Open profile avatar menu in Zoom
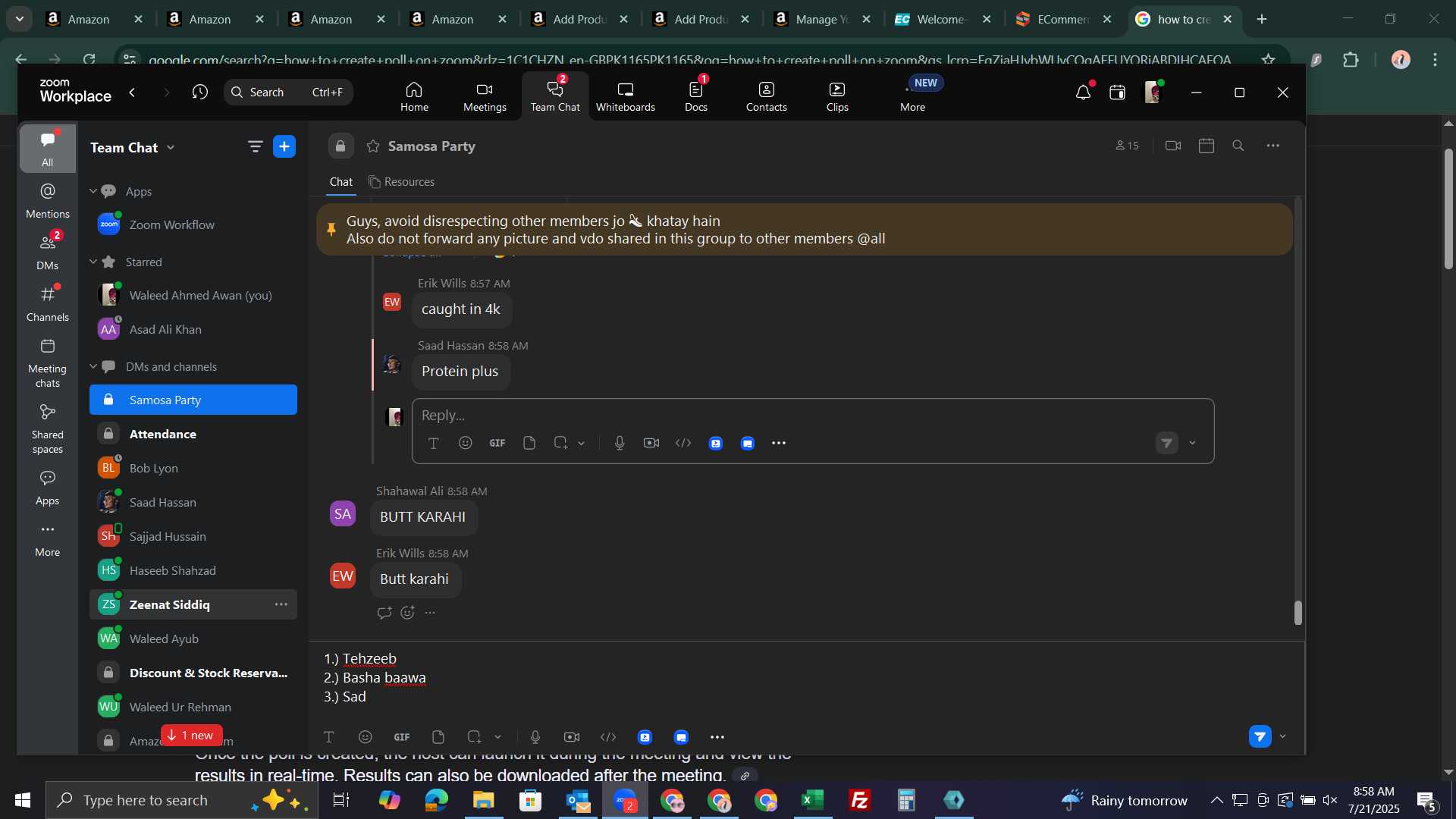1456x819 pixels. point(1153,93)
